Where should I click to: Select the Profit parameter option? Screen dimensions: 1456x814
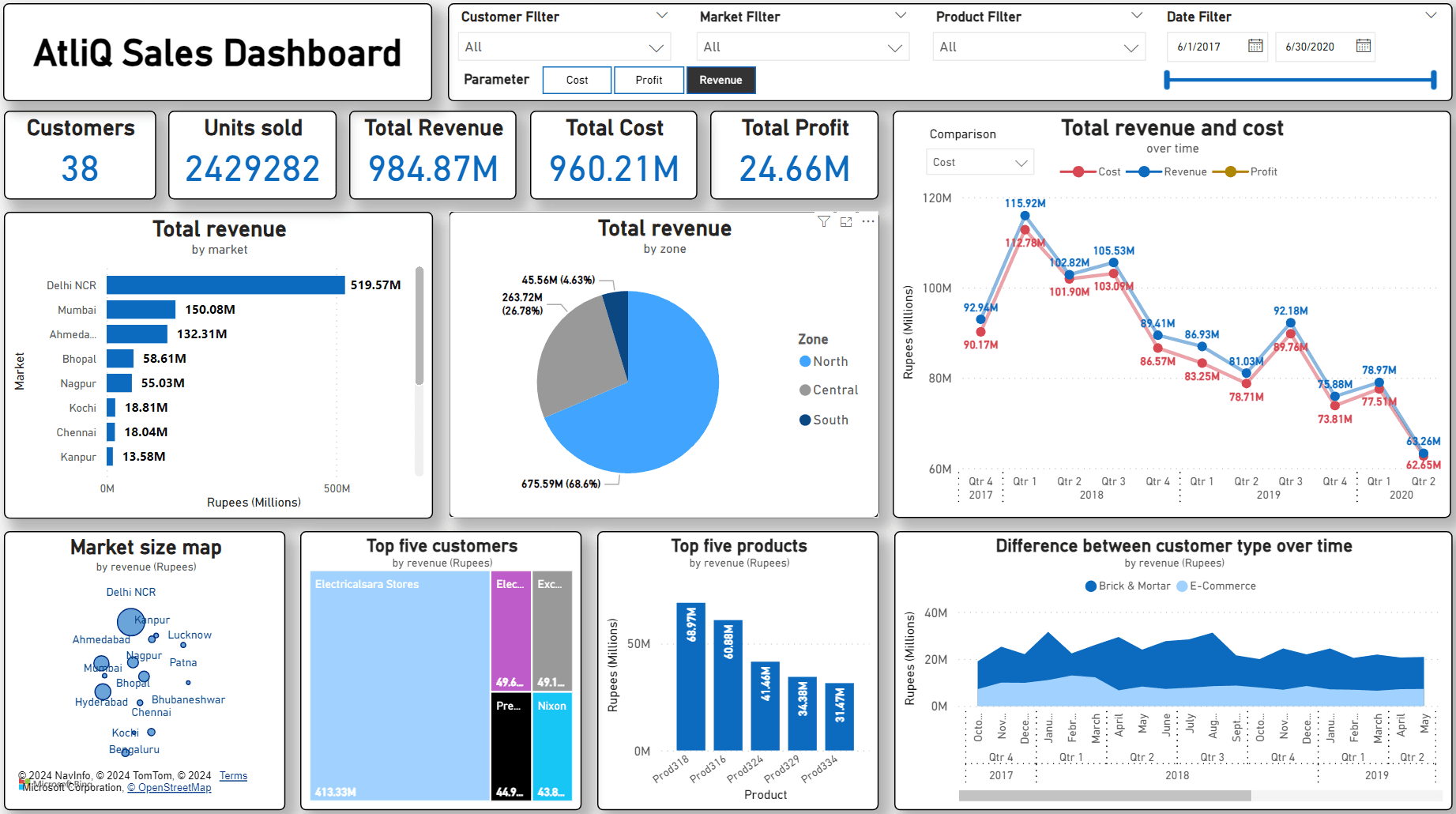pos(649,80)
